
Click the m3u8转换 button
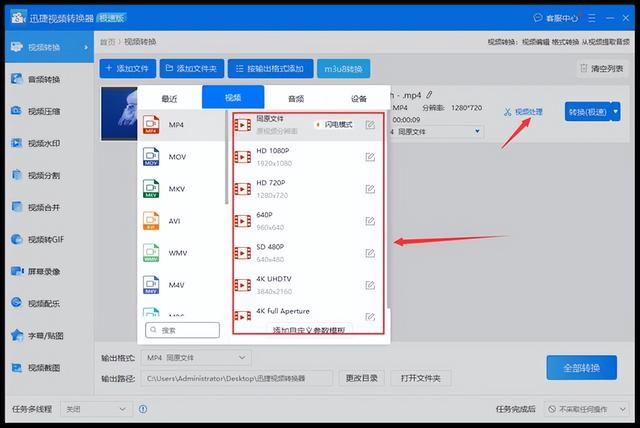(x=344, y=69)
